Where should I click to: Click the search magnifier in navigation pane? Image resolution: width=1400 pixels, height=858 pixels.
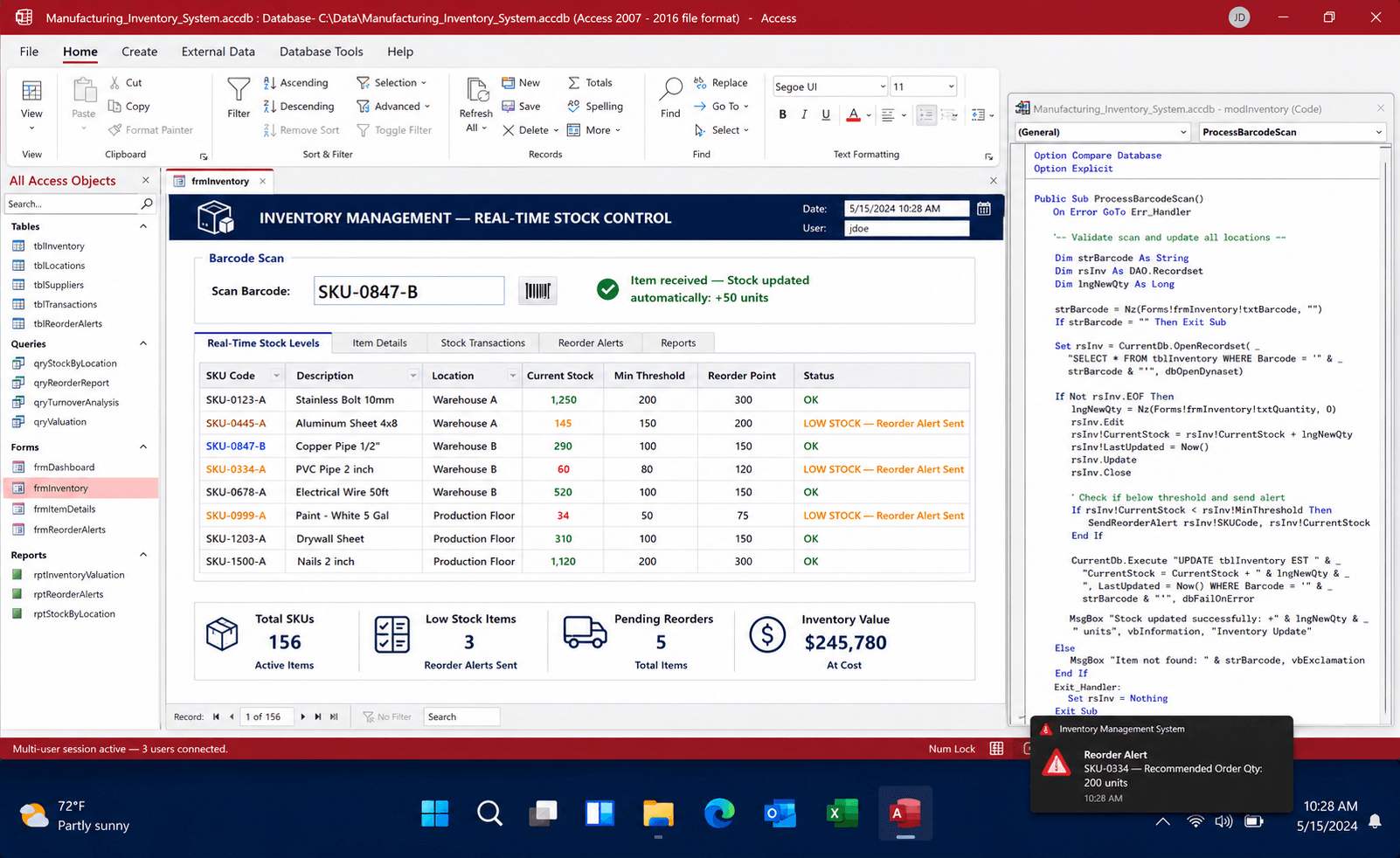tap(147, 204)
